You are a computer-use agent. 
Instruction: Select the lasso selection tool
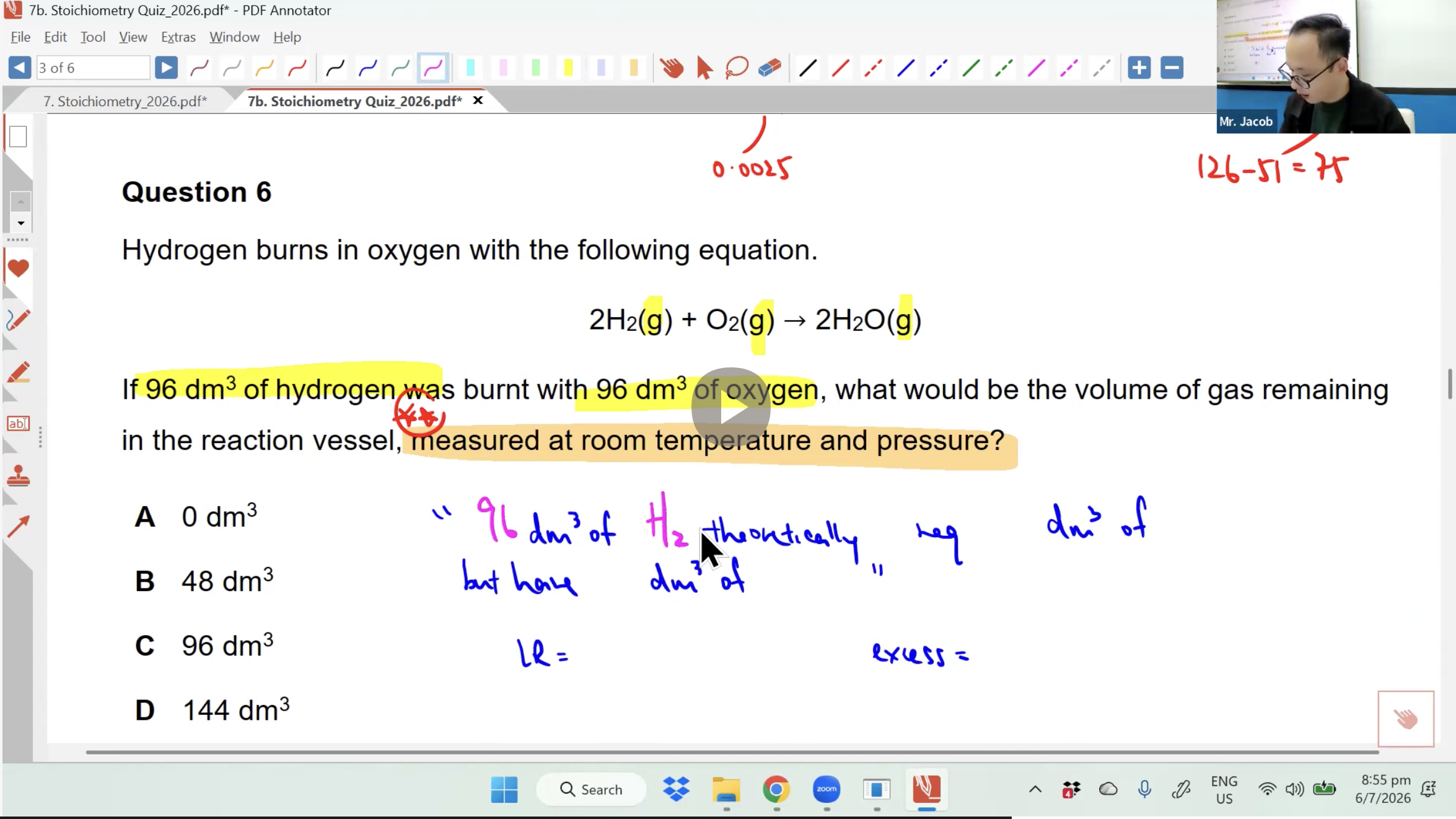(x=737, y=68)
